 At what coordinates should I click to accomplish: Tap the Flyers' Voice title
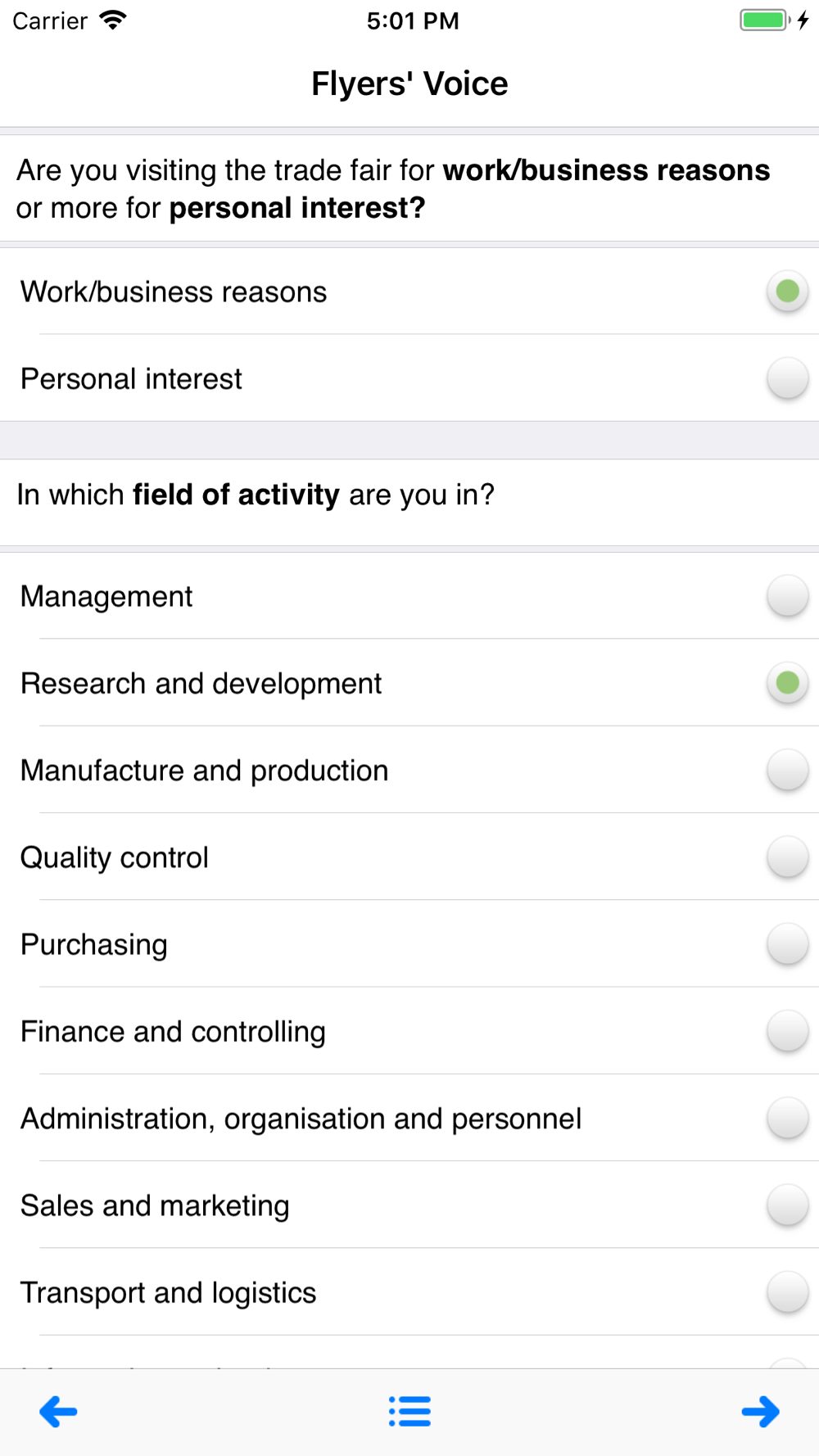point(409,84)
